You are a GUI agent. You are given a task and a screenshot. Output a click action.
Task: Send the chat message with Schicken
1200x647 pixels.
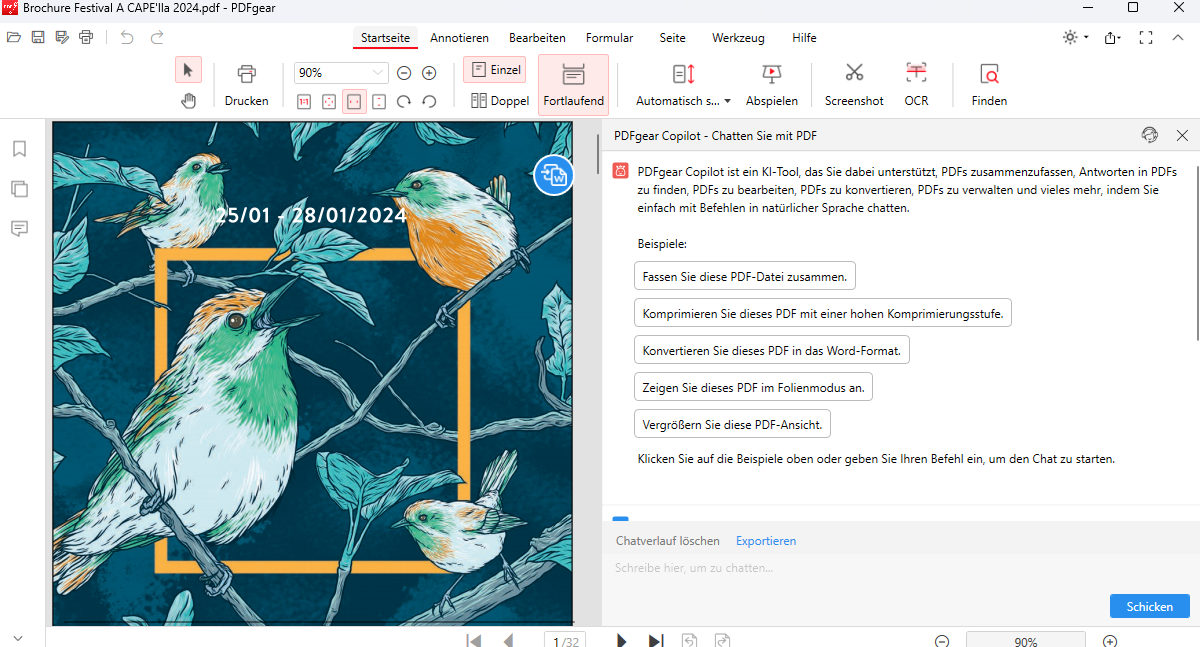tap(1149, 606)
